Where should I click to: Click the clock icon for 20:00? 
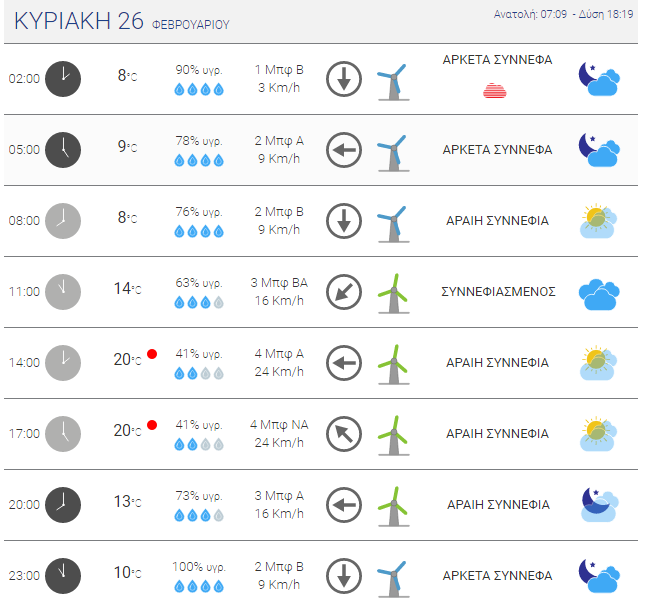pos(63,505)
